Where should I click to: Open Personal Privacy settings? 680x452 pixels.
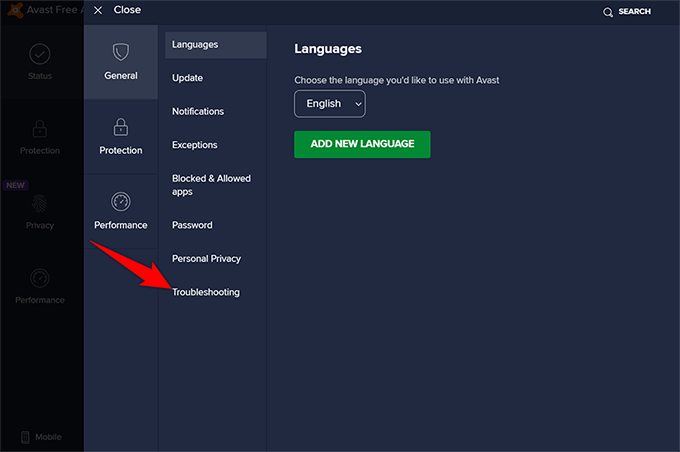coord(206,259)
